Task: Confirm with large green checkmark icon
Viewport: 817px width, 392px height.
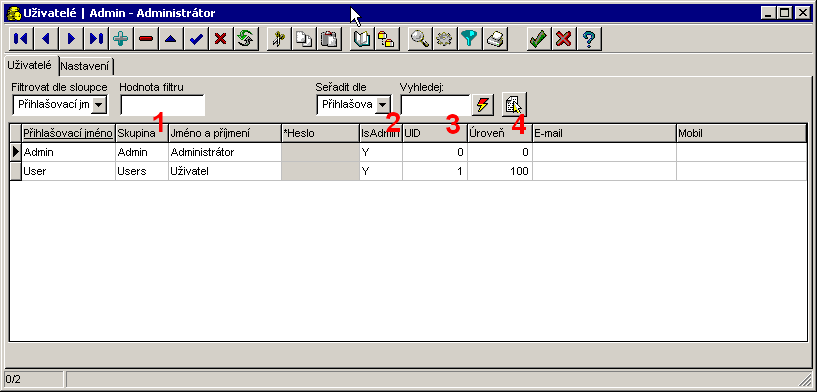Action: tap(539, 39)
